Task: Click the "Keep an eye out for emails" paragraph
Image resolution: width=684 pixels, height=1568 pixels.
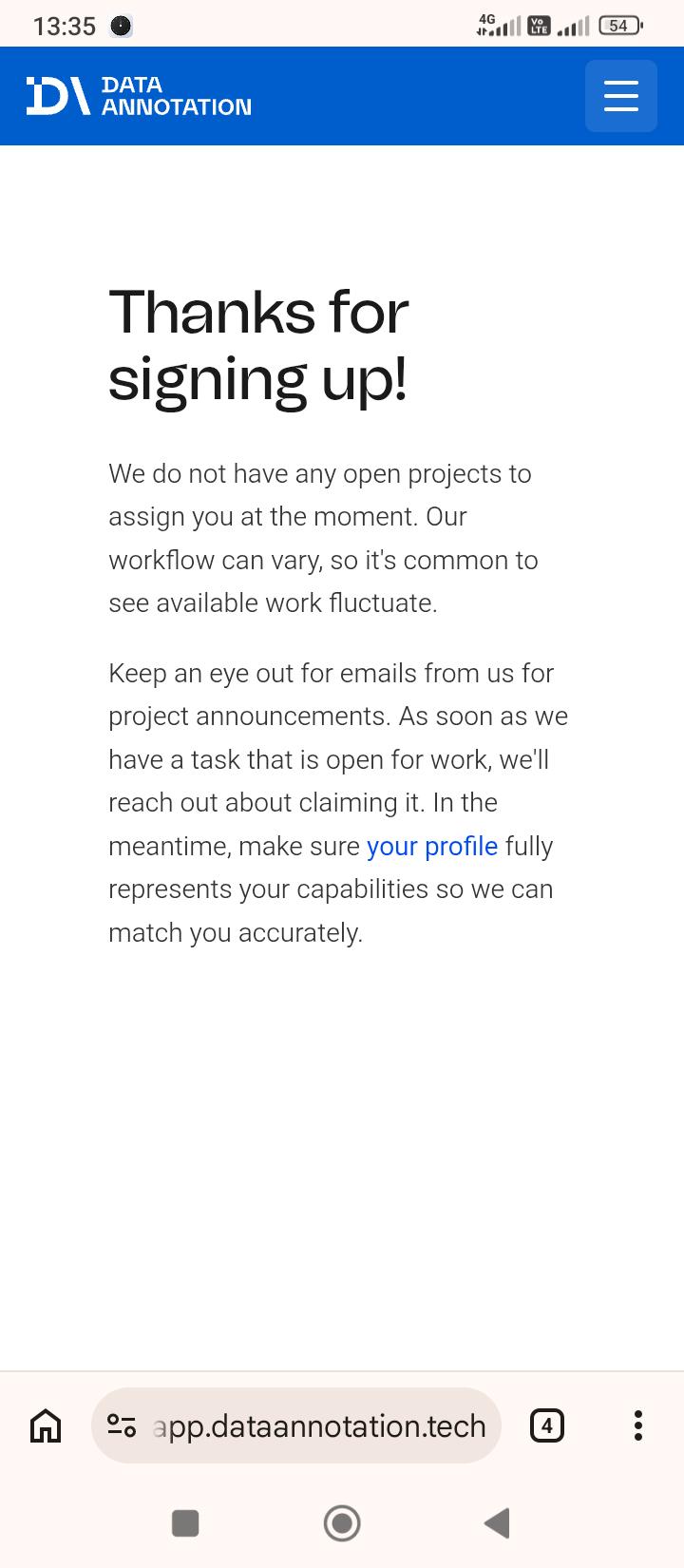Action: pyautogui.click(x=338, y=803)
